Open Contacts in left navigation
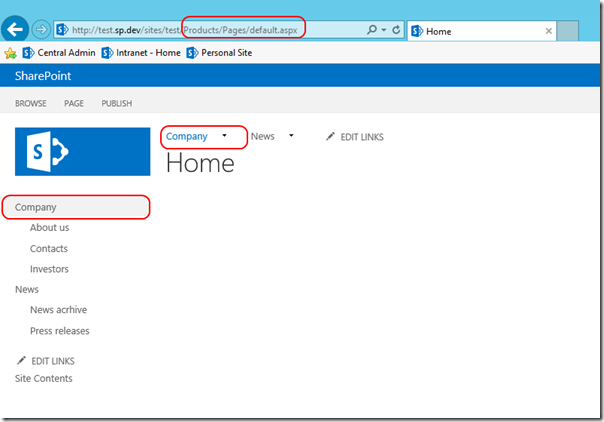The height and width of the screenshot is (422, 604). (49, 249)
